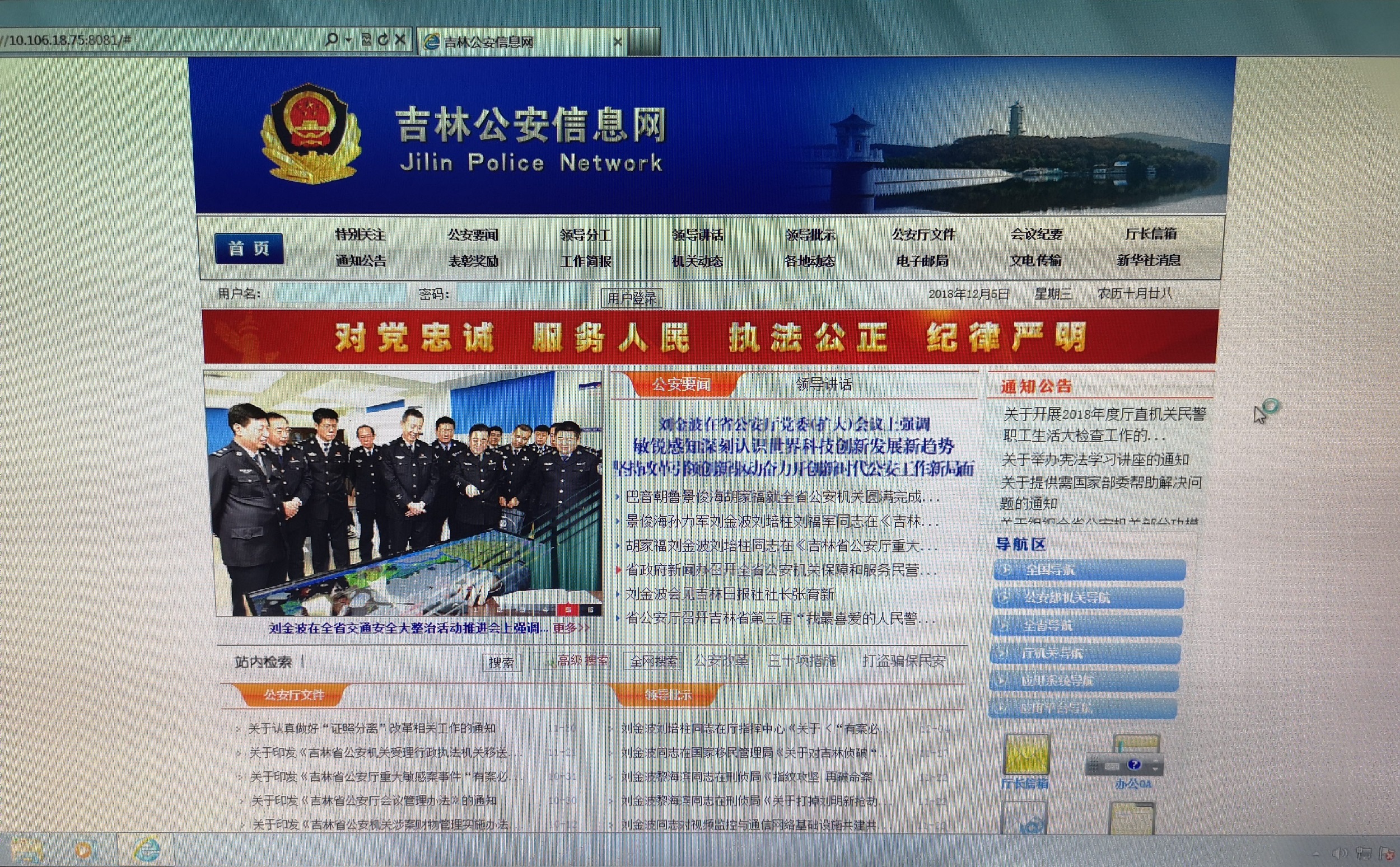Click the 密码 password input field

(523, 294)
